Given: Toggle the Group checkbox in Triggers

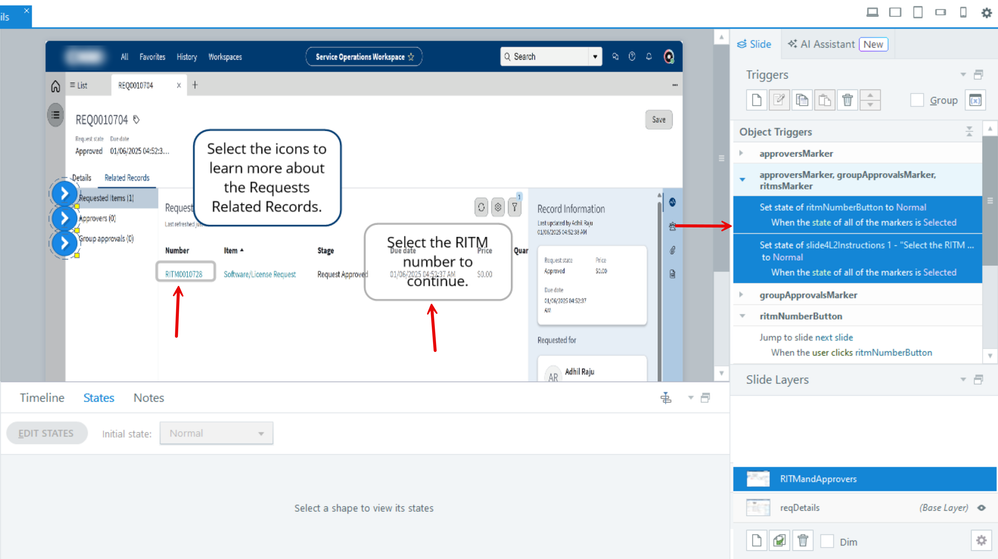Looking at the screenshot, I should pyautogui.click(x=917, y=100).
